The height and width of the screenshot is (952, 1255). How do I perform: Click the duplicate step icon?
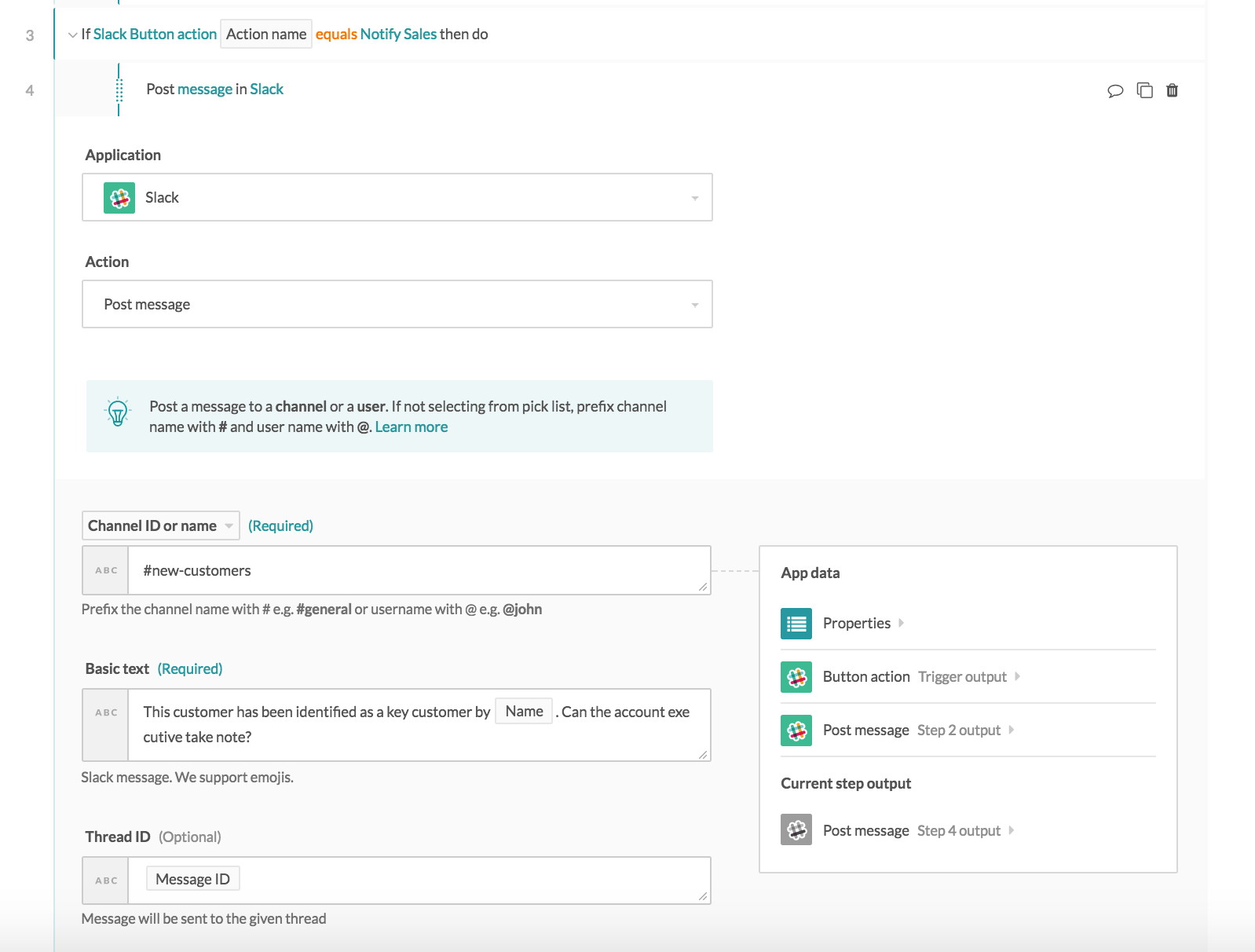pyautogui.click(x=1144, y=90)
